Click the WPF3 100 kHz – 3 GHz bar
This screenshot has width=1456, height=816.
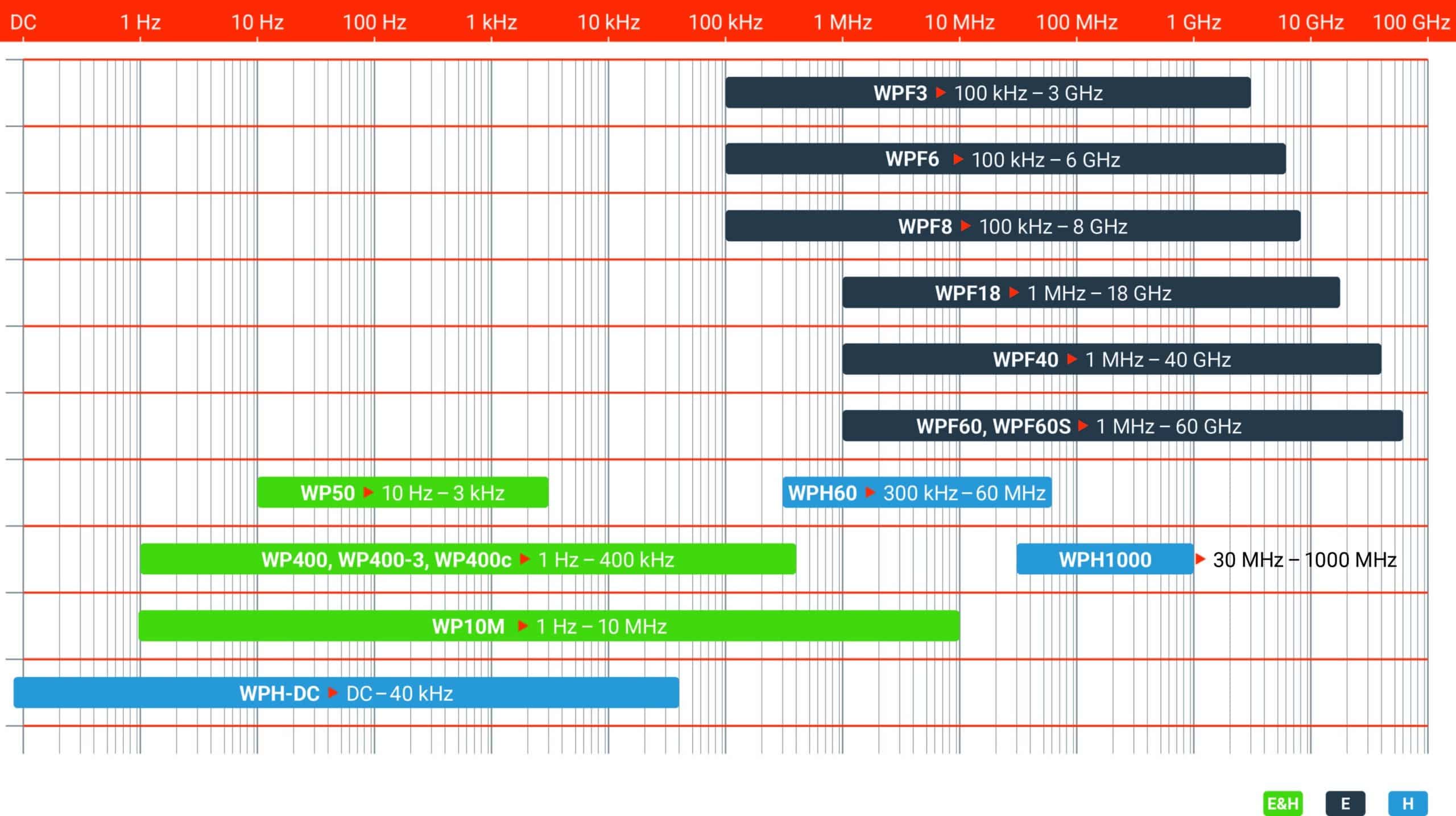(988, 93)
